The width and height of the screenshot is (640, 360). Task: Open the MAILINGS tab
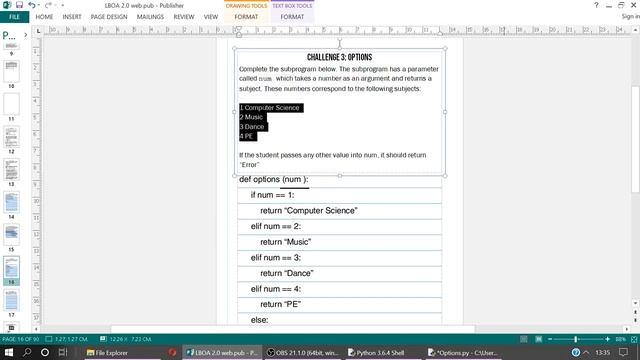point(150,17)
